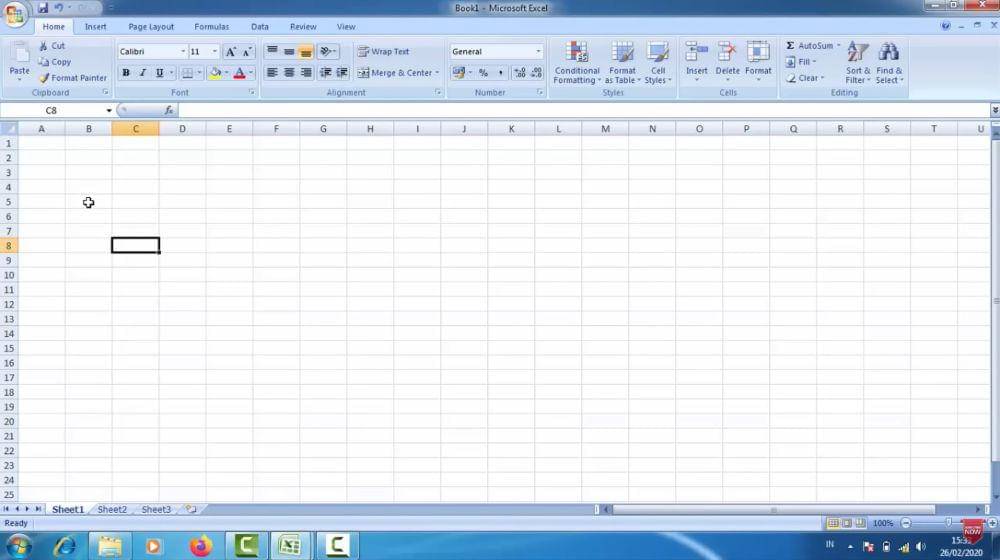The width and height of the screenshot is (1000, 560).
Task: Click the Format Painter icon
Action: click(44, 78)
